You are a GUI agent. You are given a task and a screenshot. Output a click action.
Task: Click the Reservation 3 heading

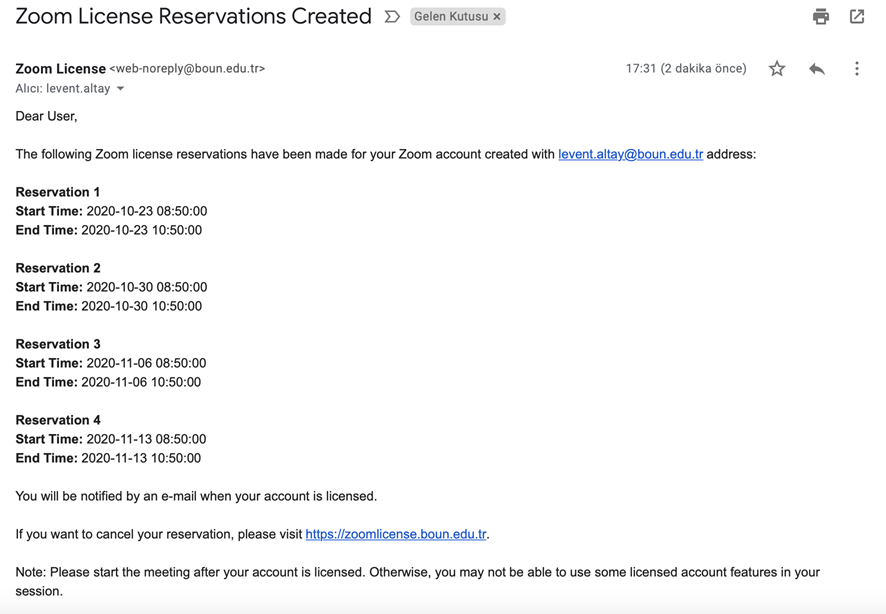pos(58,344)
